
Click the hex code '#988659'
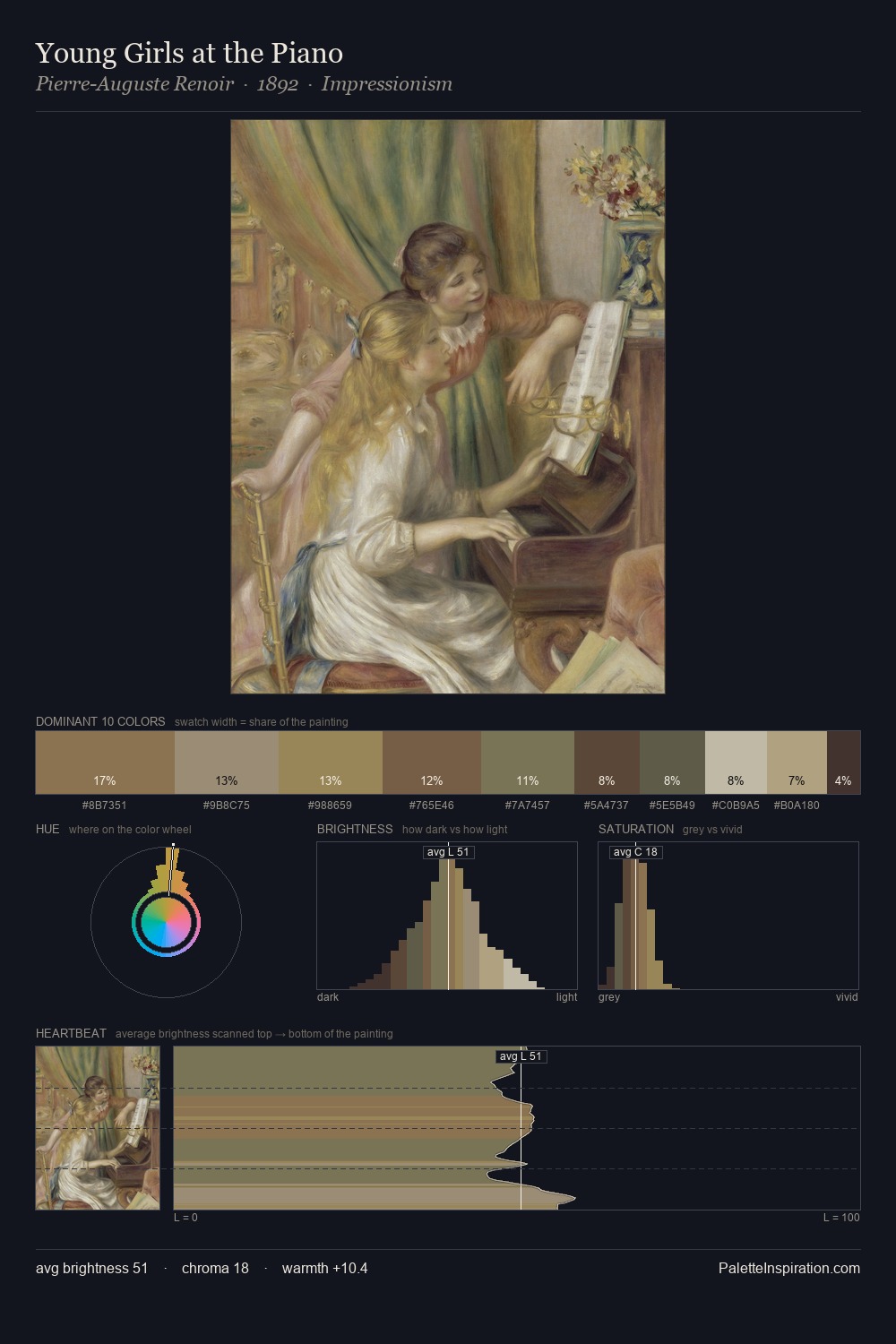coord(331,805)
